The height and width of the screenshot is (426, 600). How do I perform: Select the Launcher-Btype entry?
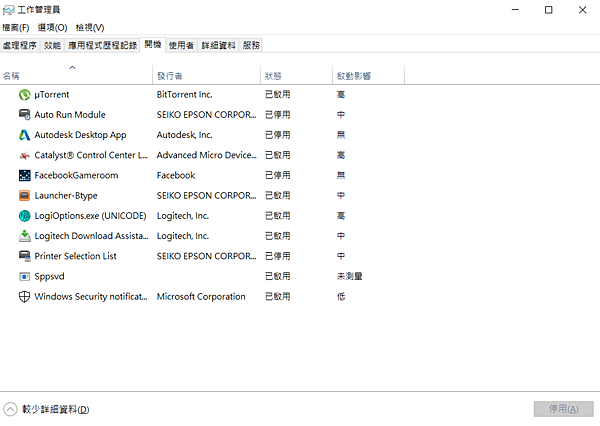(66, 196)
